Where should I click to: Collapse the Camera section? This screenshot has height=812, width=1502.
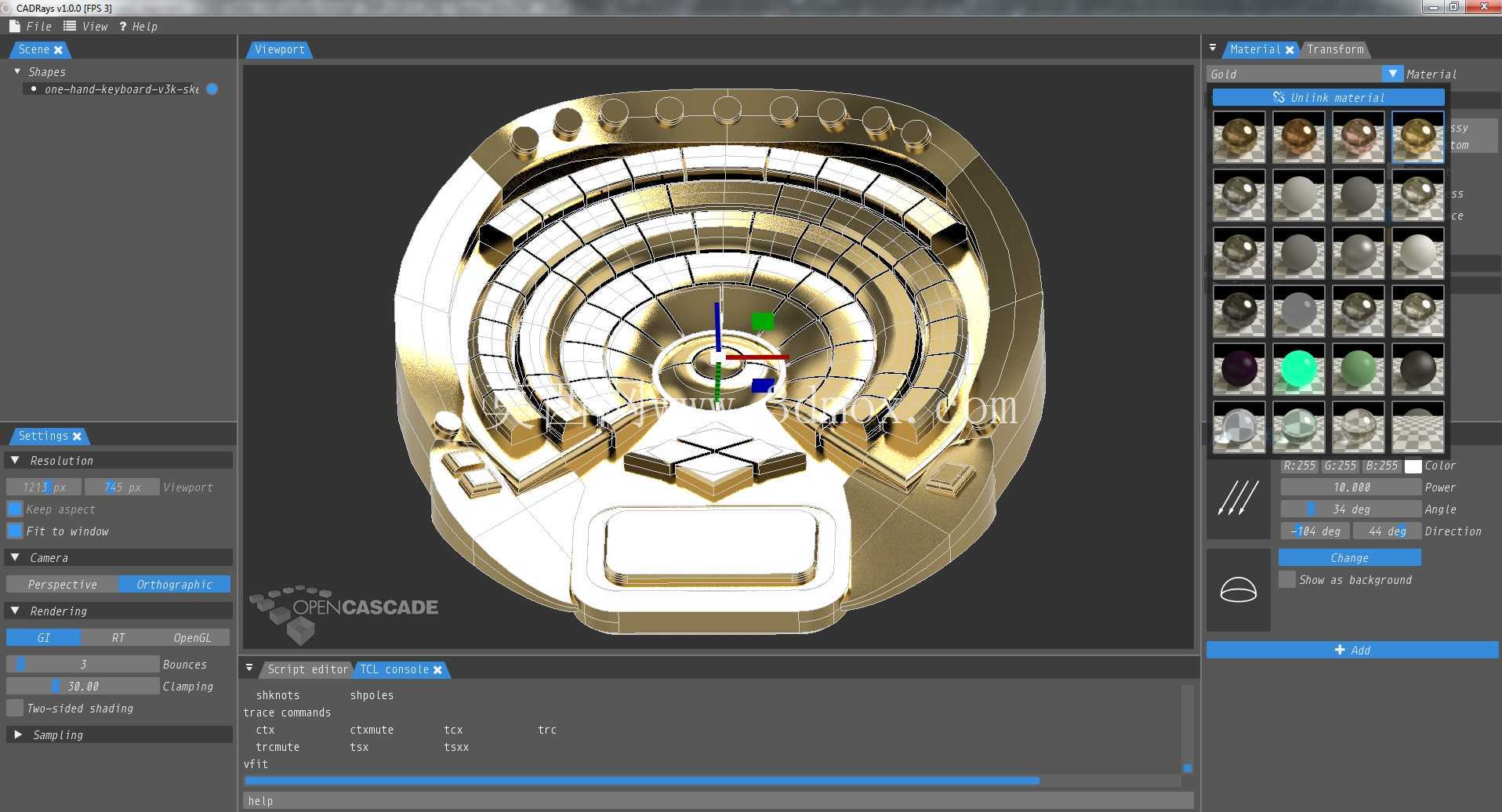15,557
